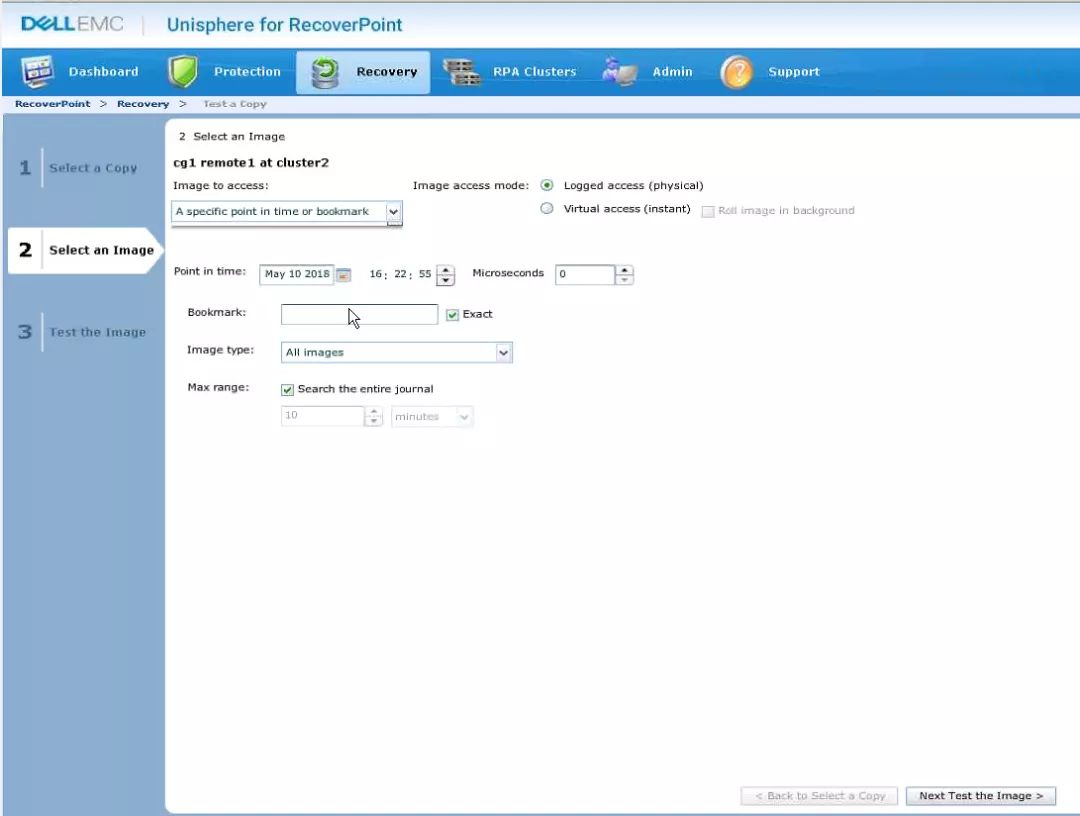
Task: Click Next Test the Image button
Action: pos(981,796)
